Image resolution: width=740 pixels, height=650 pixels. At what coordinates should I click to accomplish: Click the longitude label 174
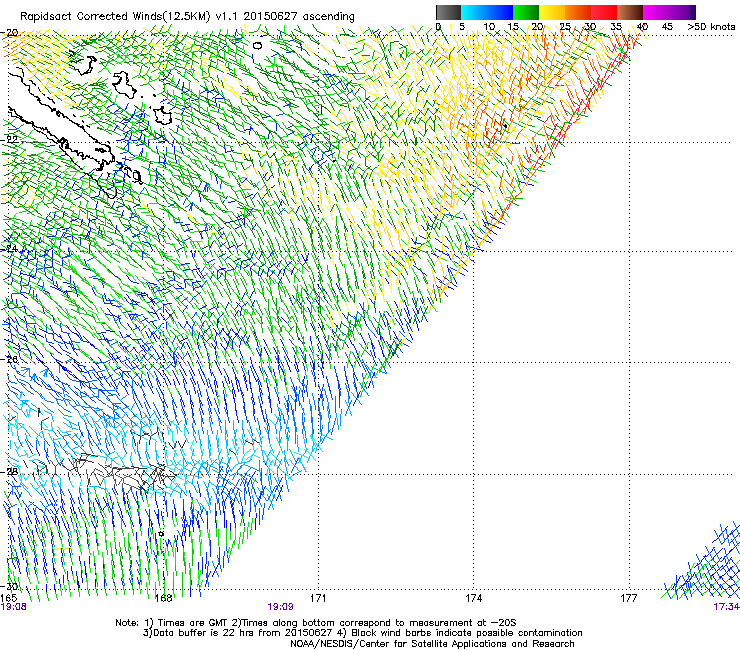pyautogui.click(x=473, y=598)
